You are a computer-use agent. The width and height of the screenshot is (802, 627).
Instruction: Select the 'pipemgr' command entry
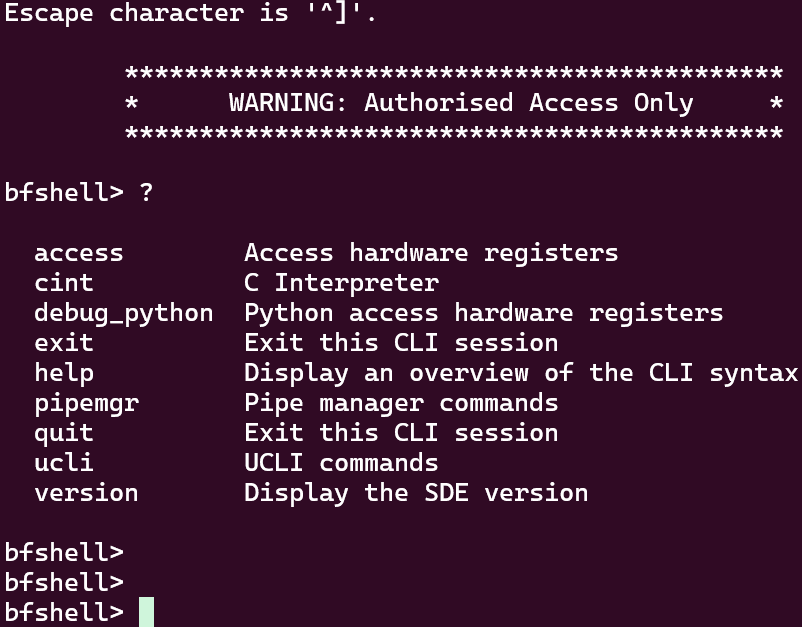[86, 403]
